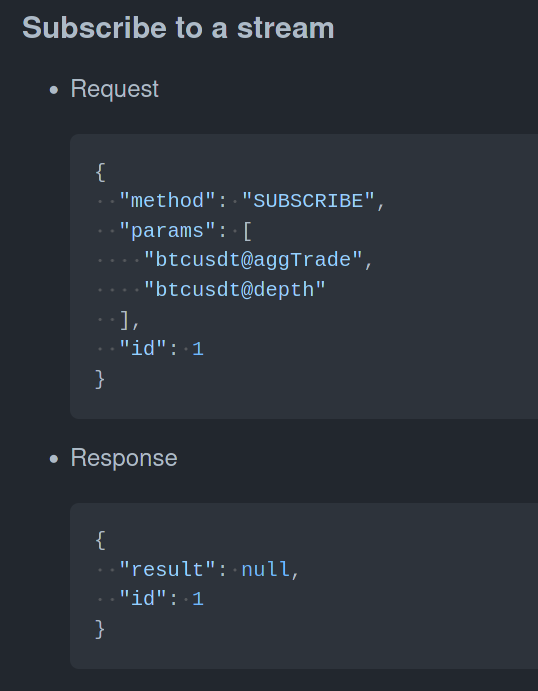
Task: Click the opening brace of request JSON
Action: [x=100, y=172]
